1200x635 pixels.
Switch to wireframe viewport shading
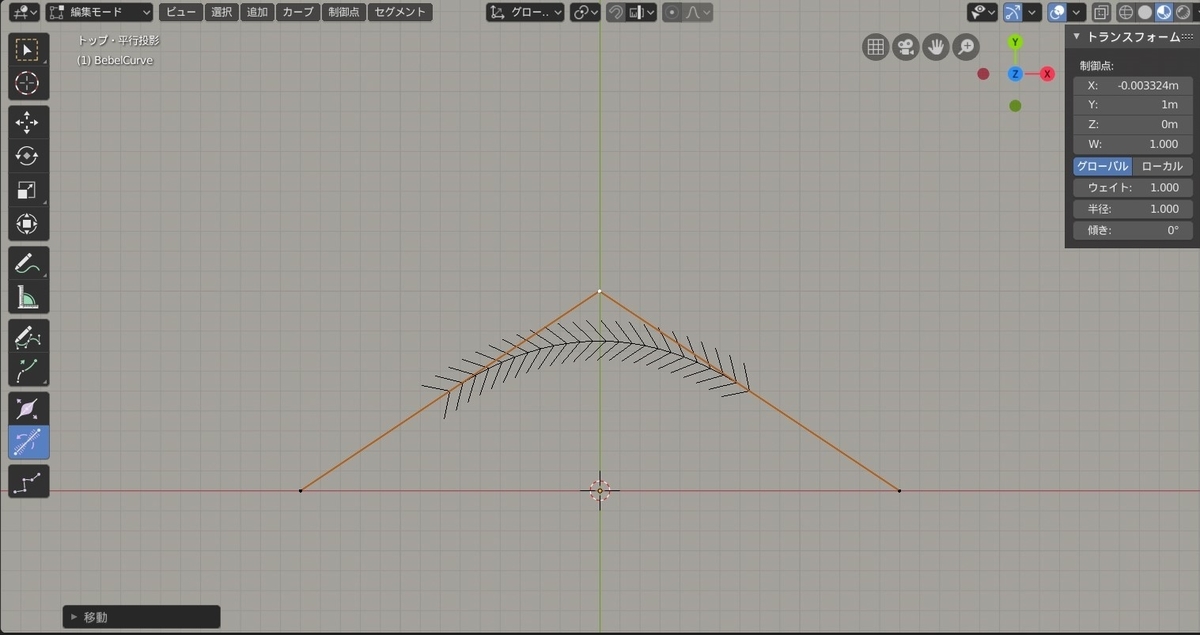pyautogui.click(x=1125, y=13)
